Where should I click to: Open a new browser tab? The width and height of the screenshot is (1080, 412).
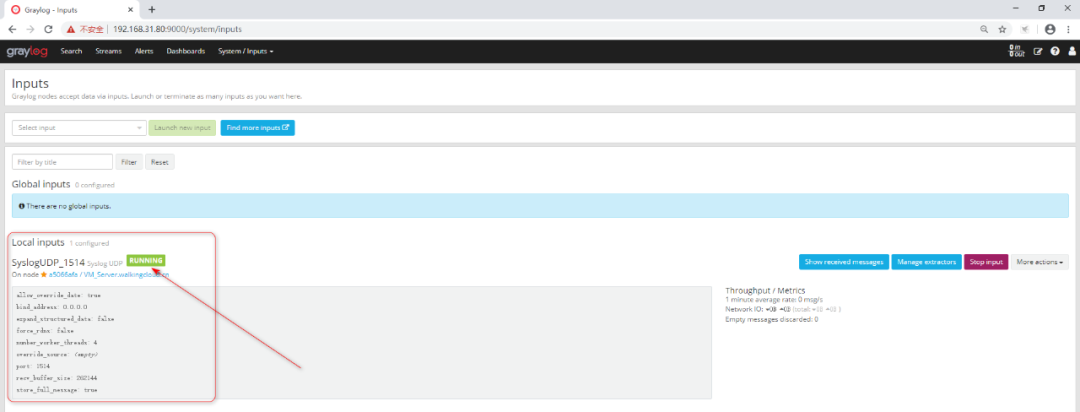152,10
